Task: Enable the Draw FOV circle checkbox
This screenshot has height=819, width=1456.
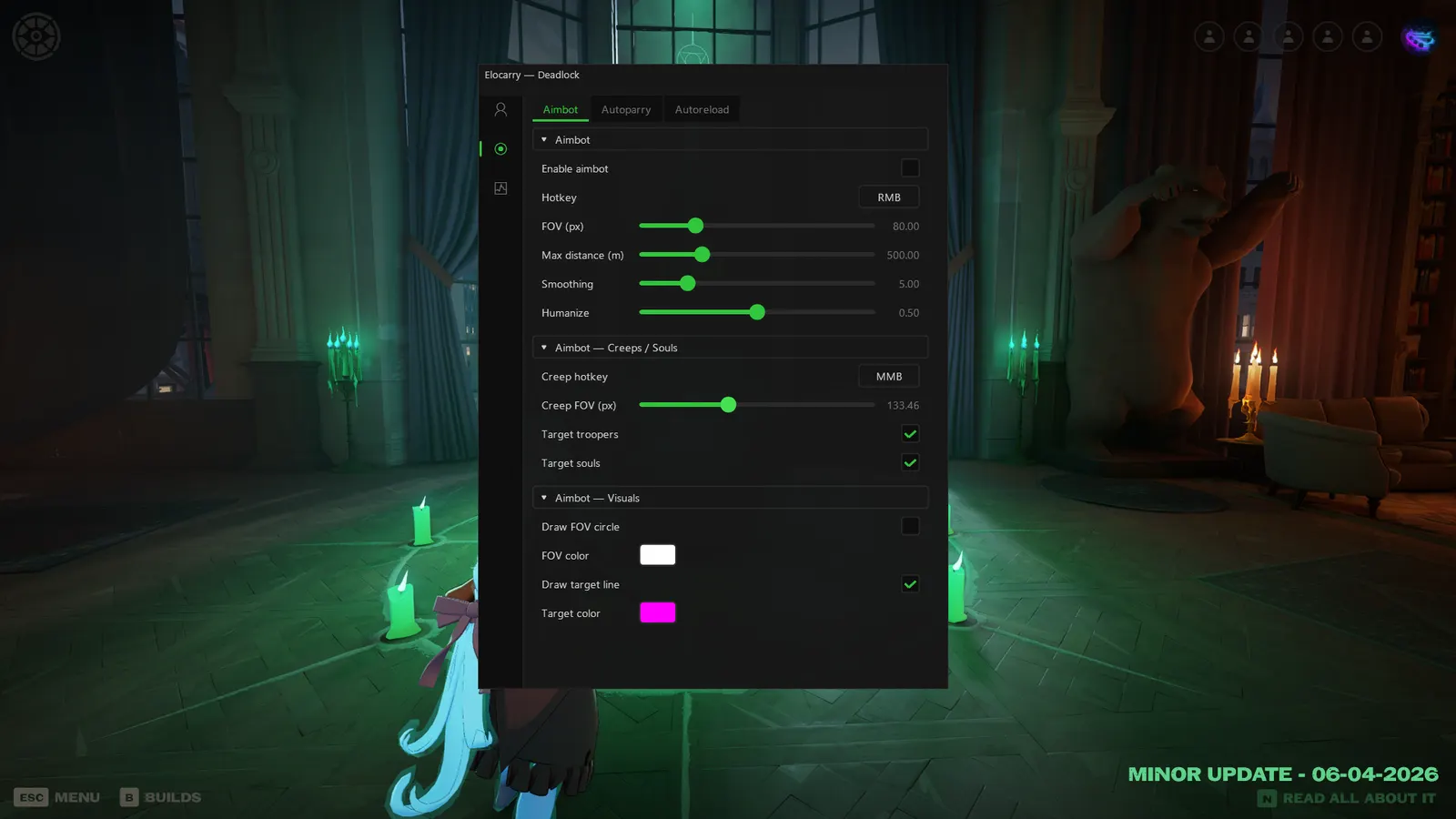Action: tap(910, 527)
